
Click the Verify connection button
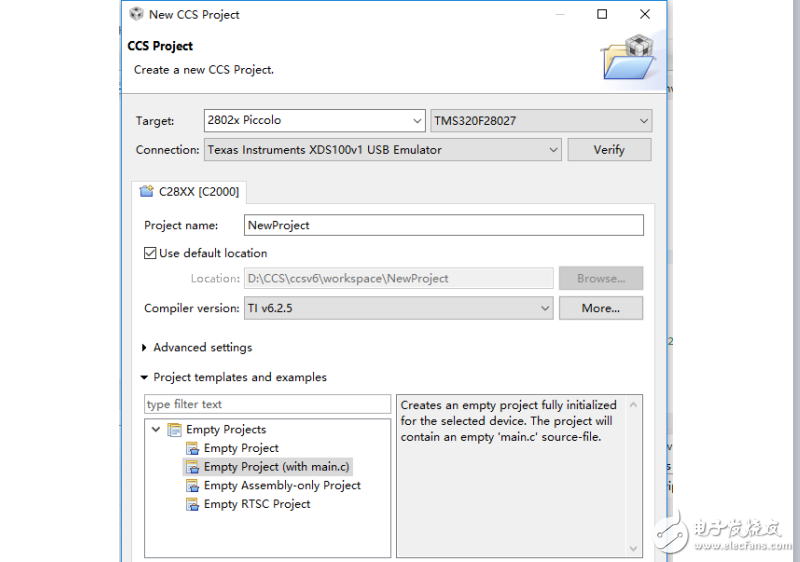[608, 150]
